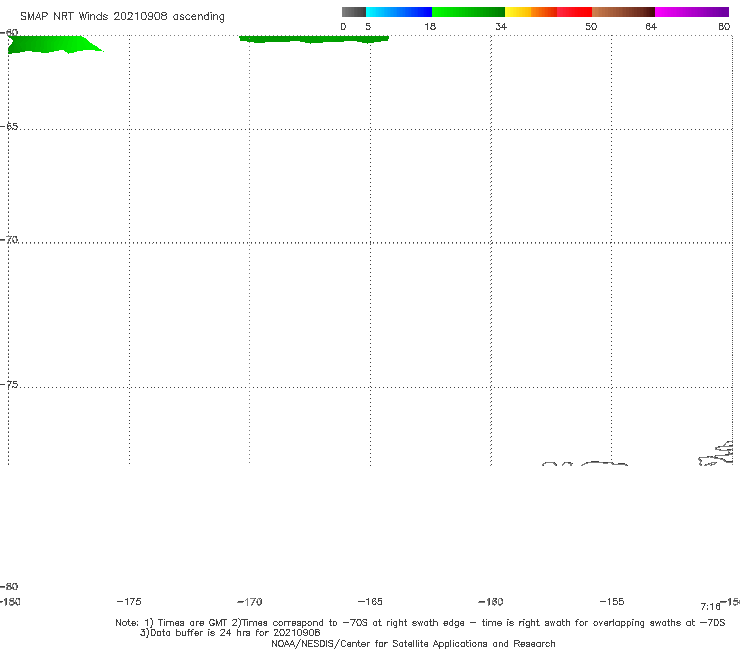Click the green wind swath between -170 and -165

coord(314,39)
